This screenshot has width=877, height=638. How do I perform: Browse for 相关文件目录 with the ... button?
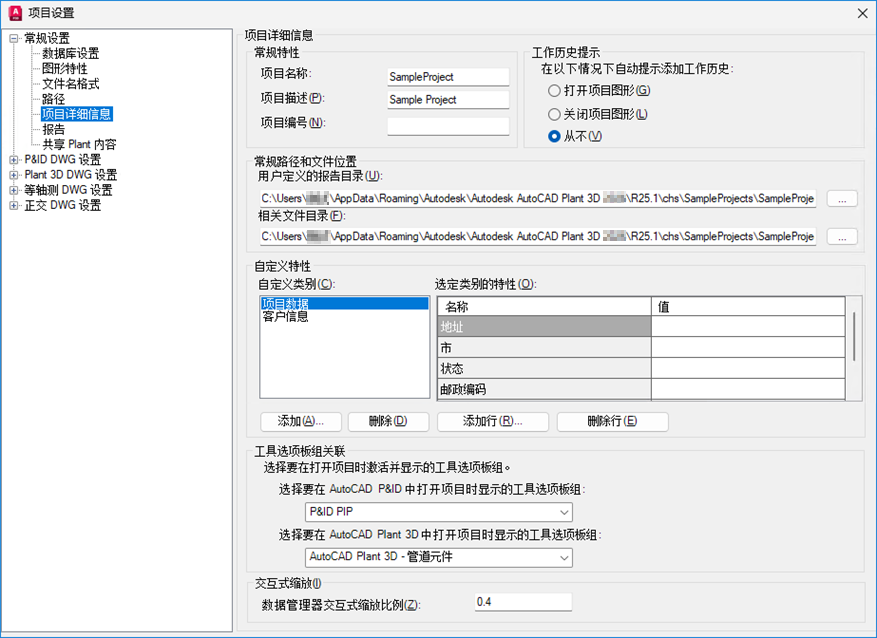click(x=842, y=237)
